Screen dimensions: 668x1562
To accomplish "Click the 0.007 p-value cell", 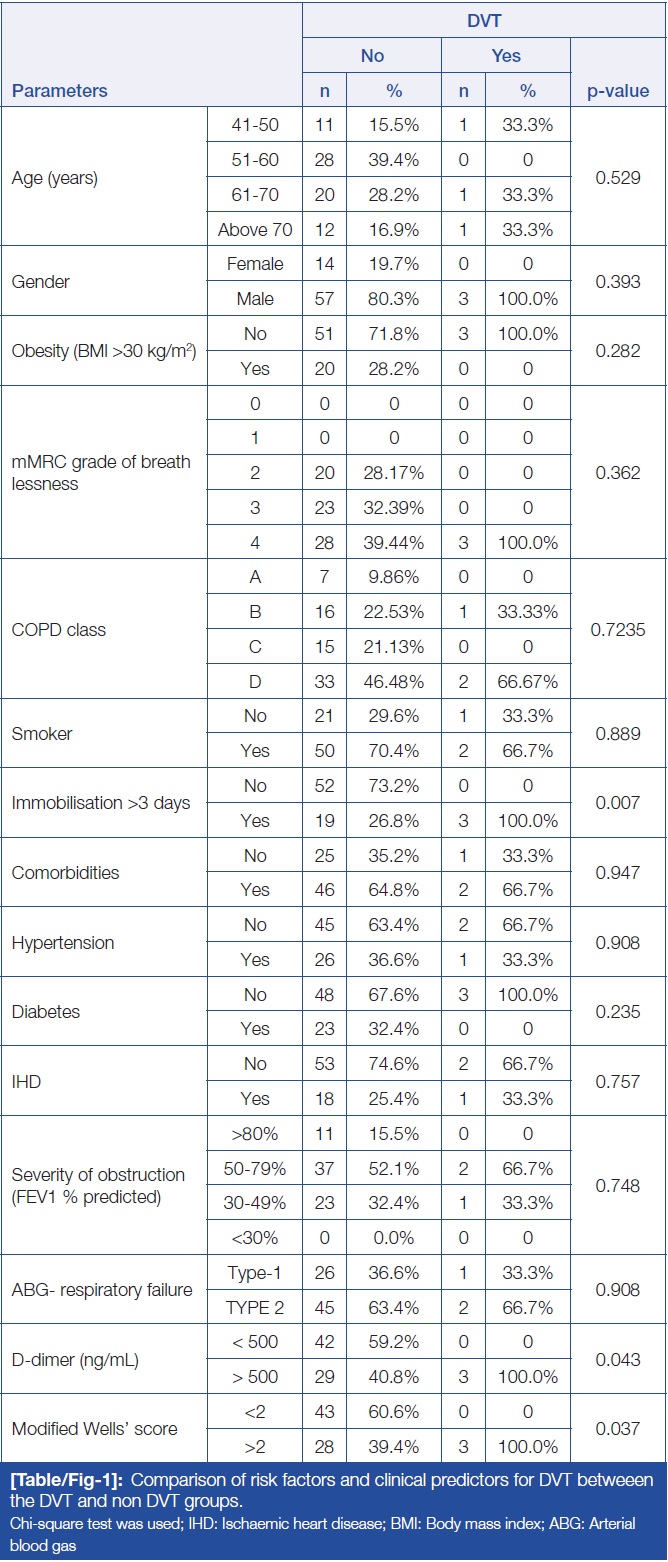I will click(617, 803).
